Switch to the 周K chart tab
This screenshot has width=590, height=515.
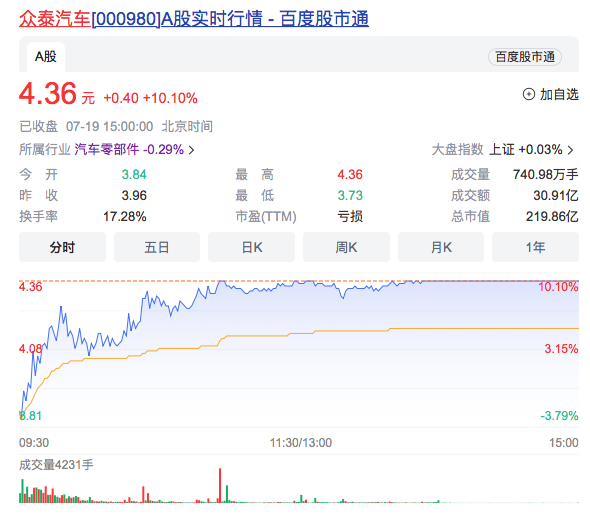tap(346, 247)
